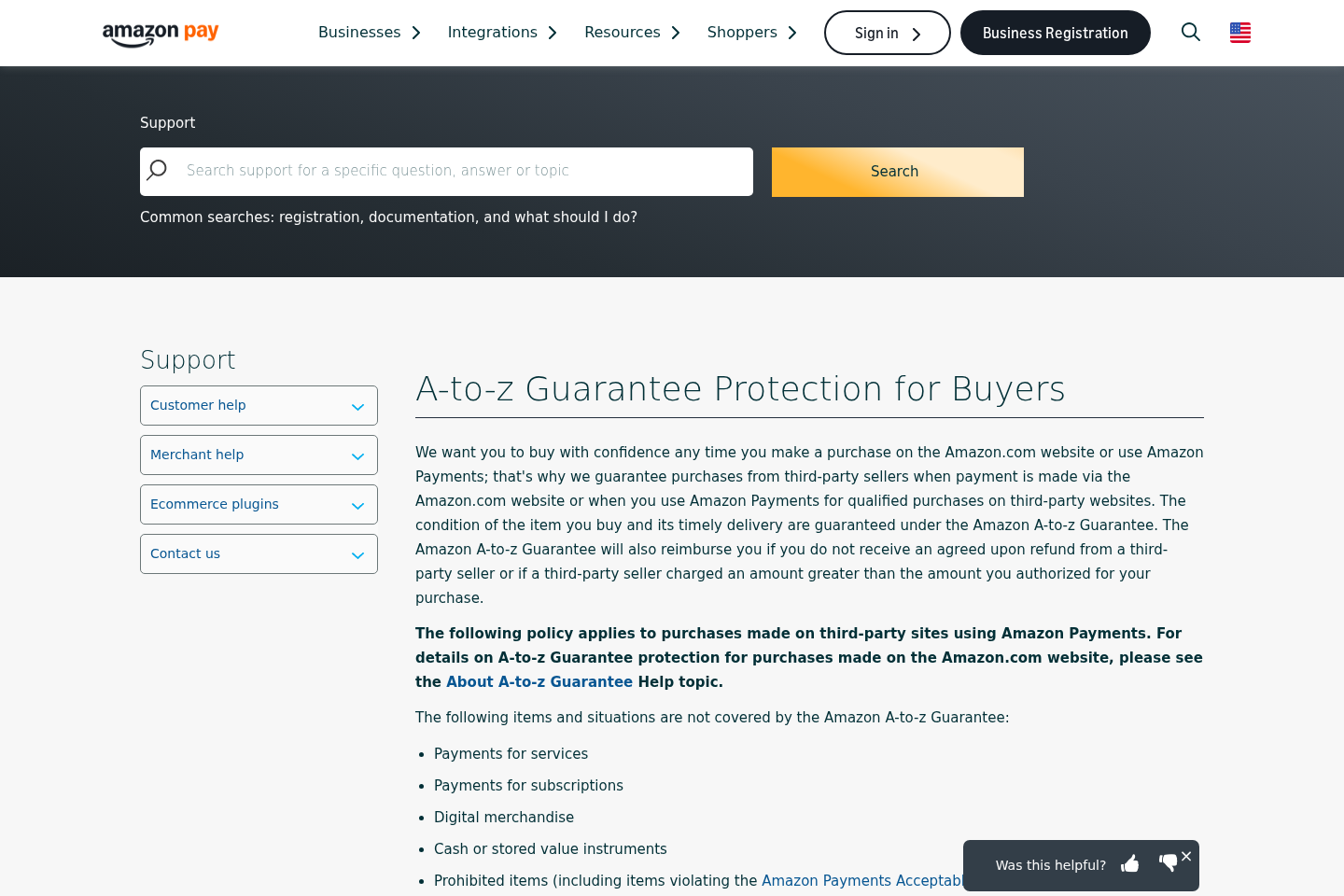Open the Resources menu

(633, 33)
